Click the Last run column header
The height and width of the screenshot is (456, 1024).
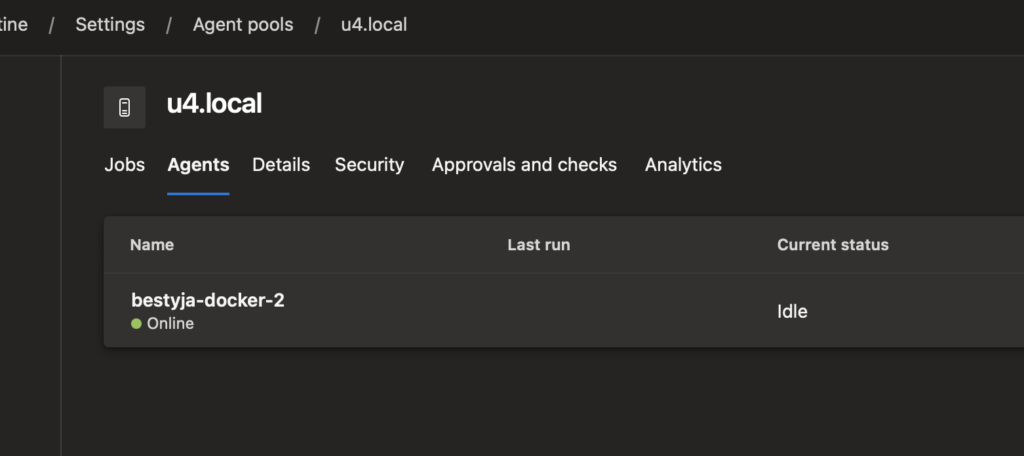tap(538, 245)
